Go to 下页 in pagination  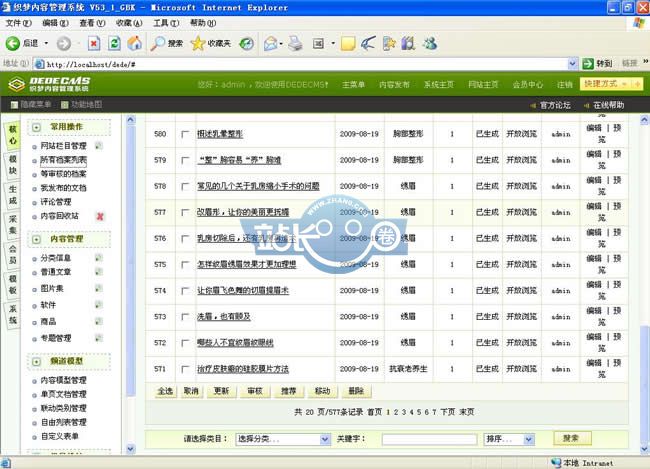click(x=447, y=412)
